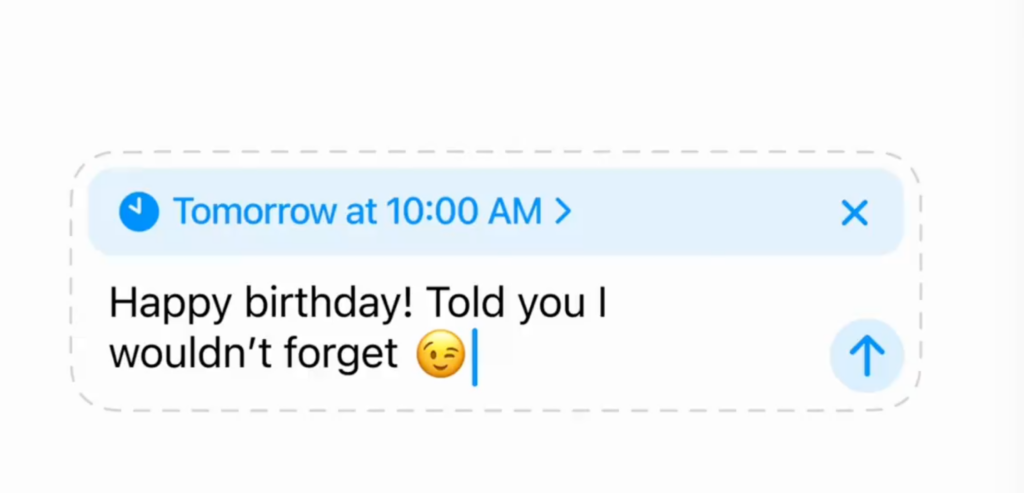Dismiss the scheduled time with X
The image size is (1024, 493).
tap(854, 213)
